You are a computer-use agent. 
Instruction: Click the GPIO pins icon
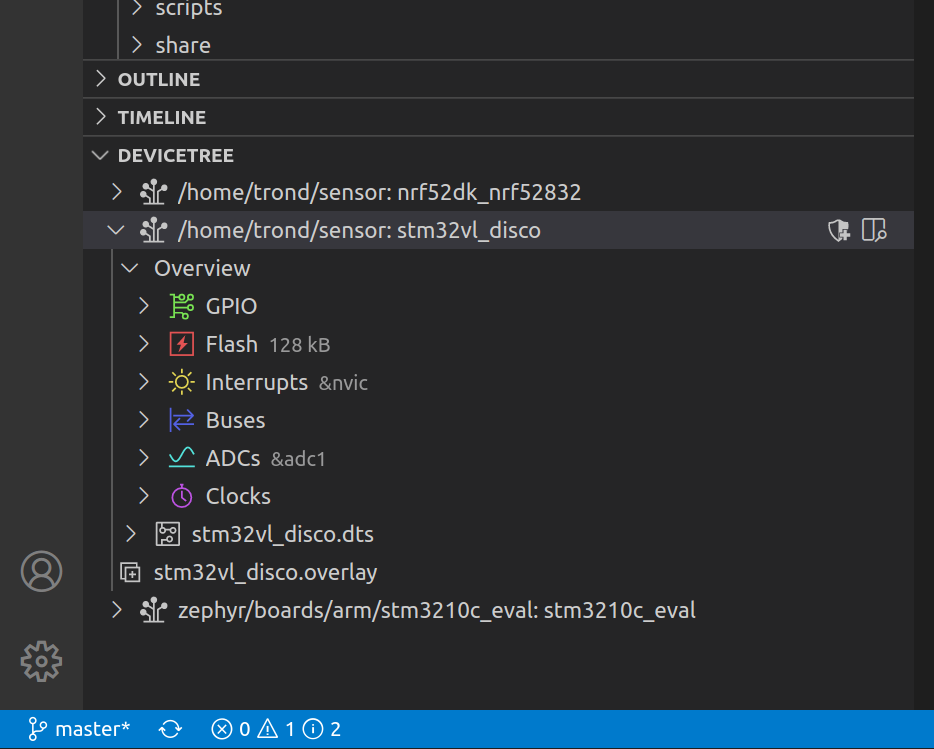[182, 306]
